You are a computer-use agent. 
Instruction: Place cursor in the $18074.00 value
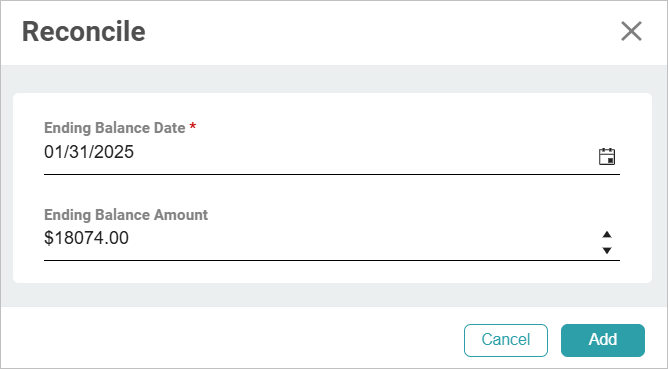[86, 238]
